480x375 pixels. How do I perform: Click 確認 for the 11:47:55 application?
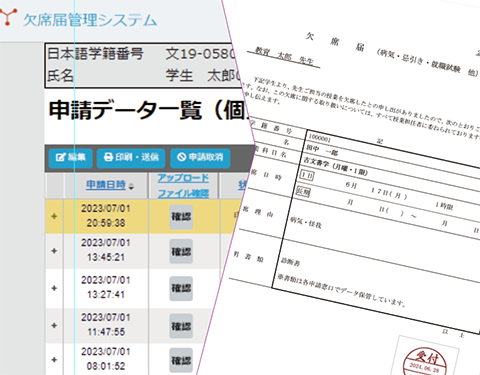(181, 326)
